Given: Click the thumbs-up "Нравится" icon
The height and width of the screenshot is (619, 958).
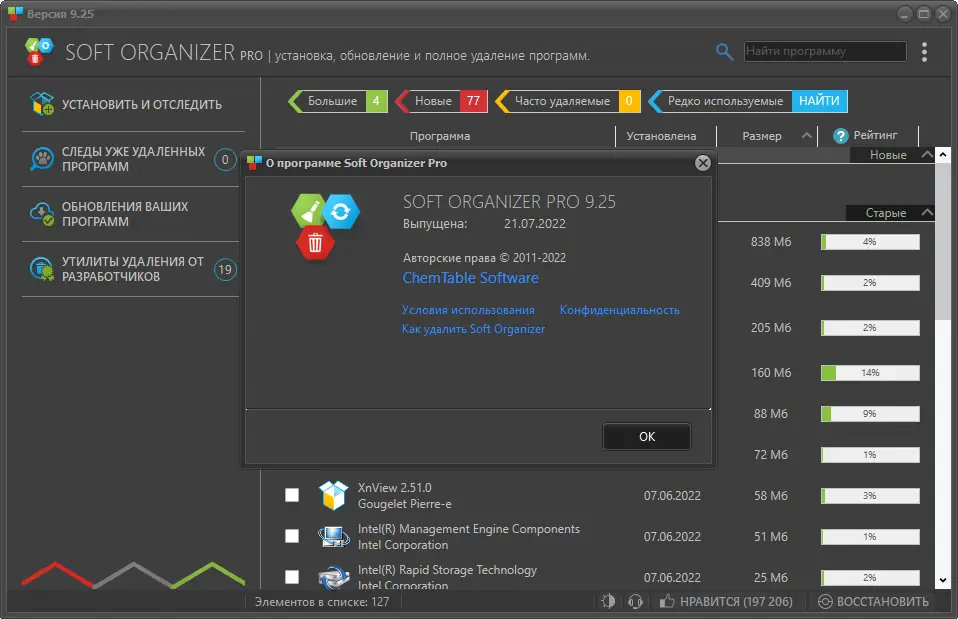Looking at the screenshot, I should pos(667,602).
